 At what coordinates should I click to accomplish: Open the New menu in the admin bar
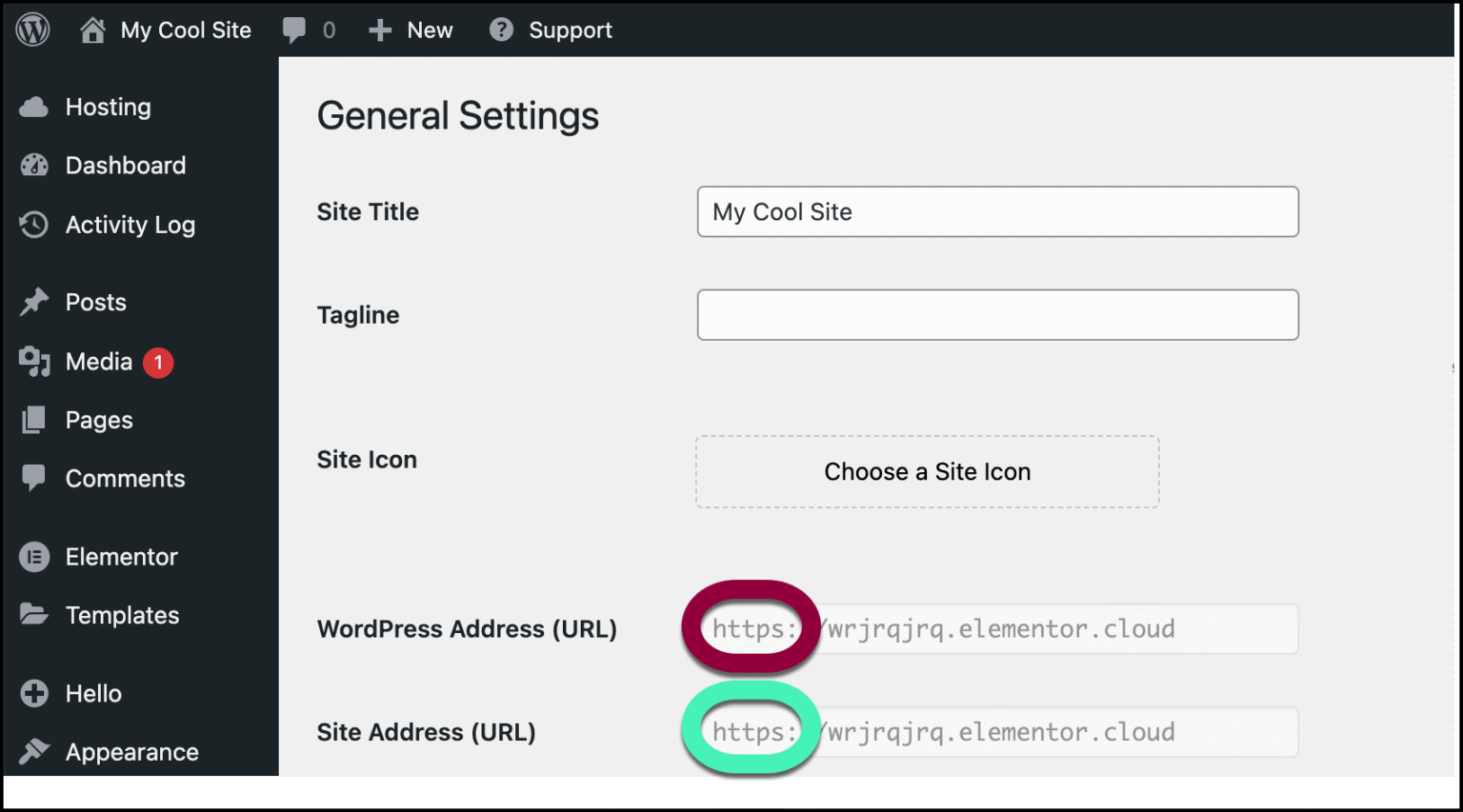pos(411,29)
